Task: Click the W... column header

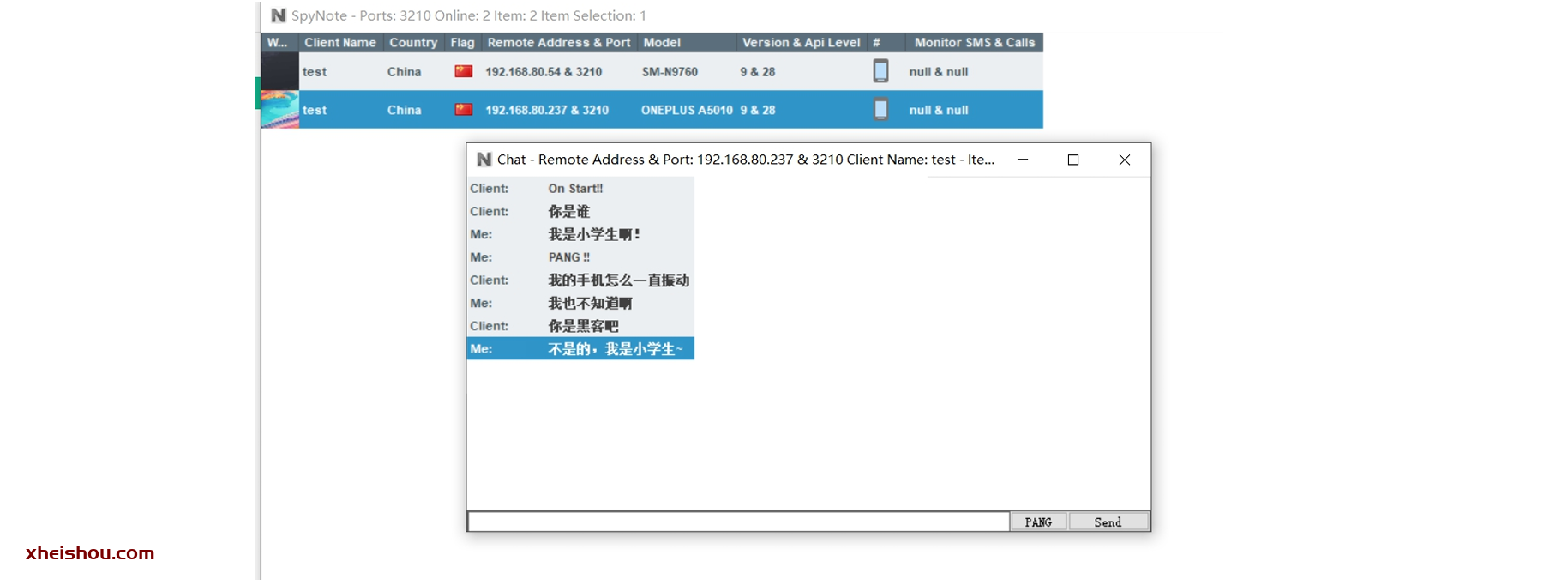Action: pos(278,42)
